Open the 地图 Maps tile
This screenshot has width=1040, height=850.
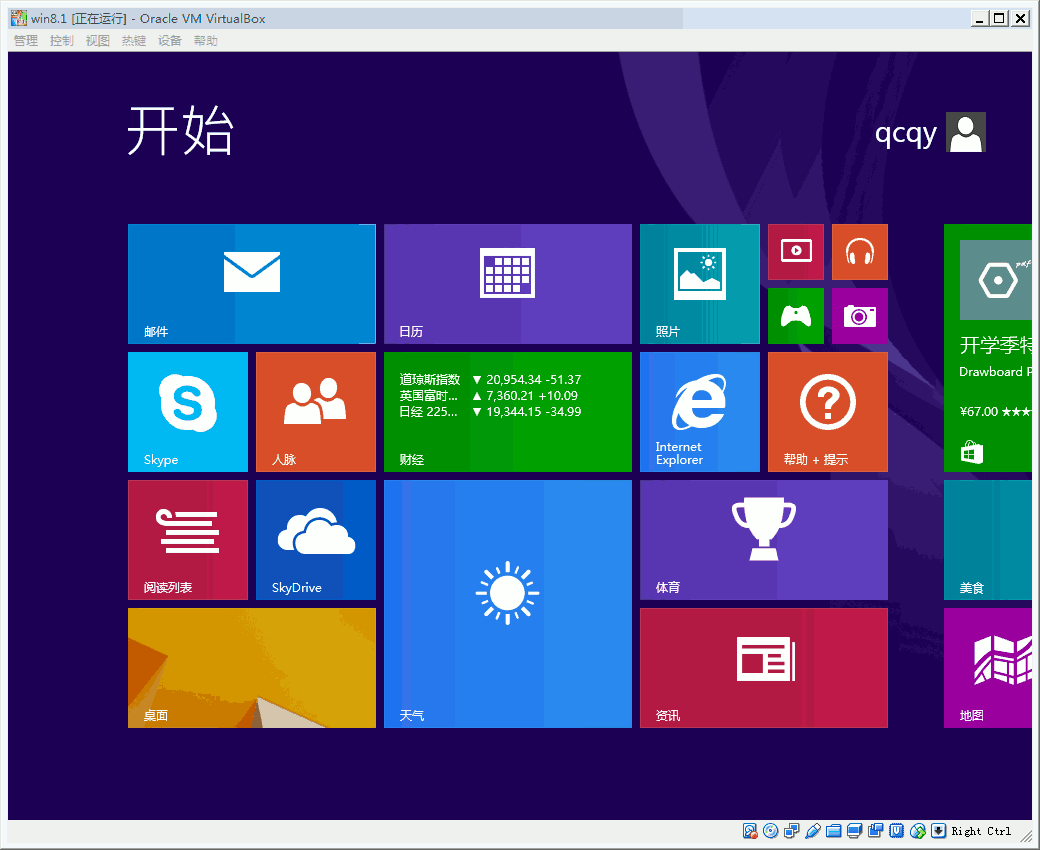(988, 668)
